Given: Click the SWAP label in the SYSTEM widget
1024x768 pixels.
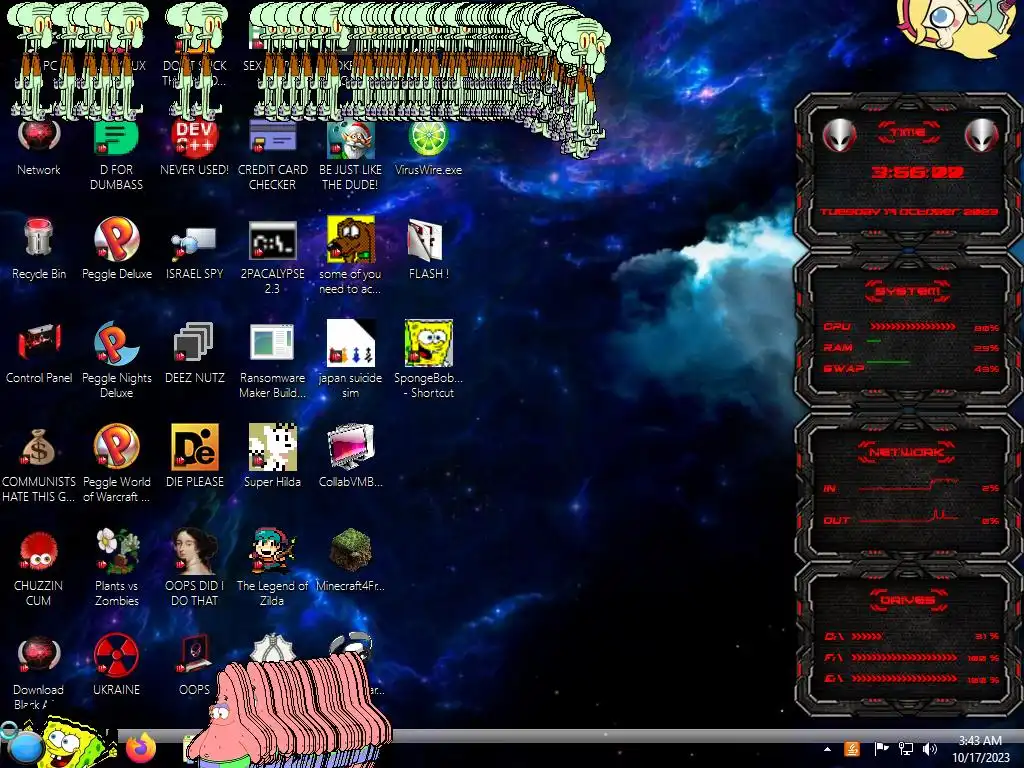Looking at the screenshot, I should click(x=844, y=369).
